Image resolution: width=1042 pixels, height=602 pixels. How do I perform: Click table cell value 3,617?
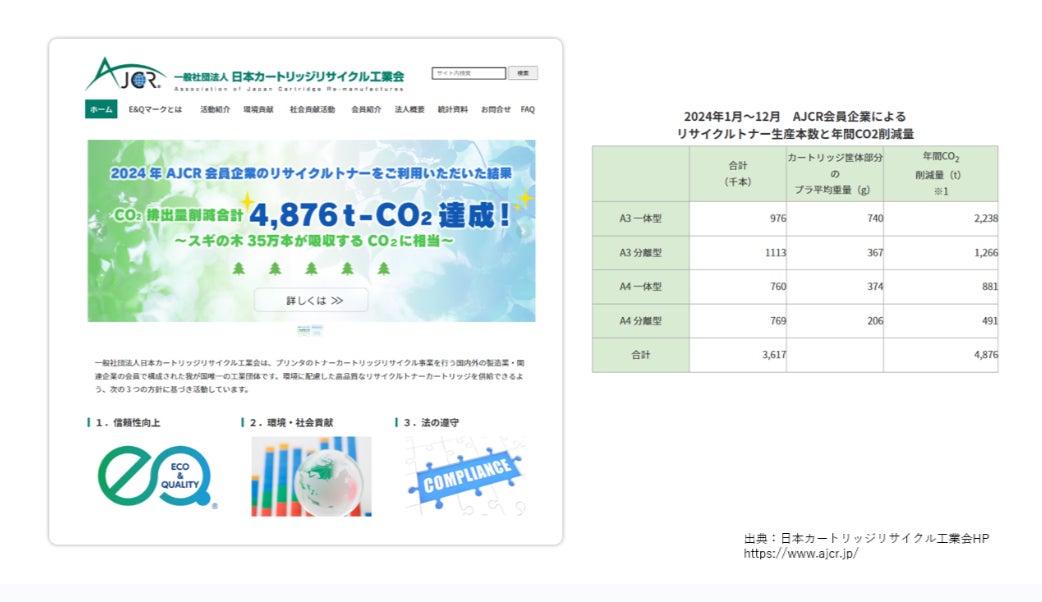[x=774, y=355]
